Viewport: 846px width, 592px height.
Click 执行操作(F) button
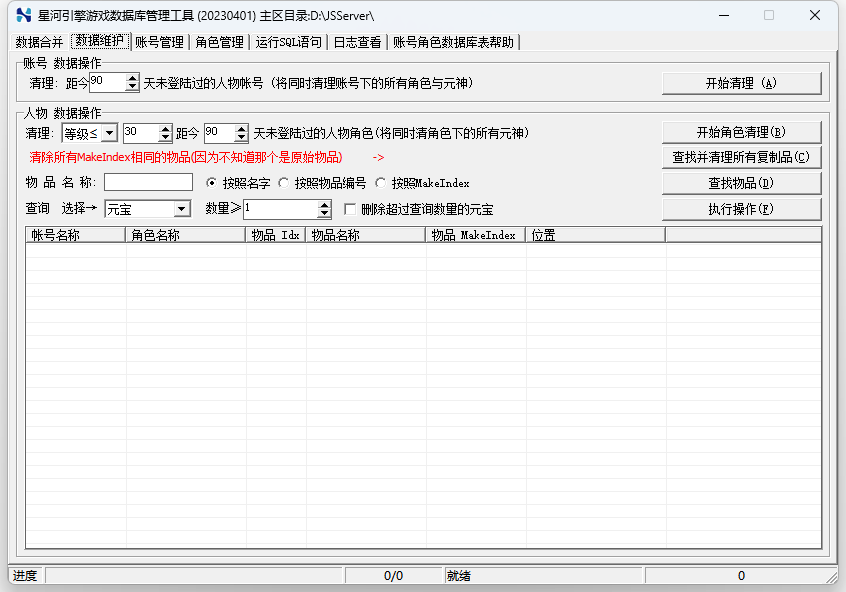pyautogui.click(x=741, y=209)
